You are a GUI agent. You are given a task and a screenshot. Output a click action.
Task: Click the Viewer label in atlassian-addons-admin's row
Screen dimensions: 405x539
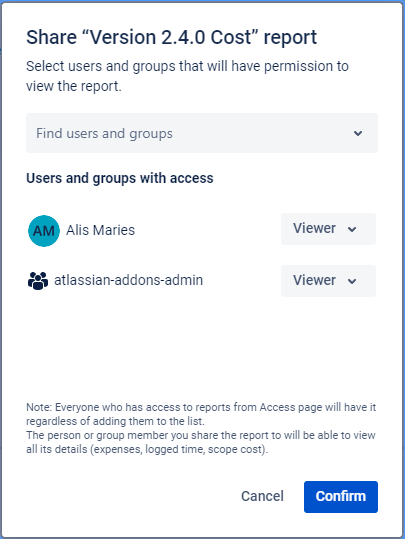click(x=314, y=280)
